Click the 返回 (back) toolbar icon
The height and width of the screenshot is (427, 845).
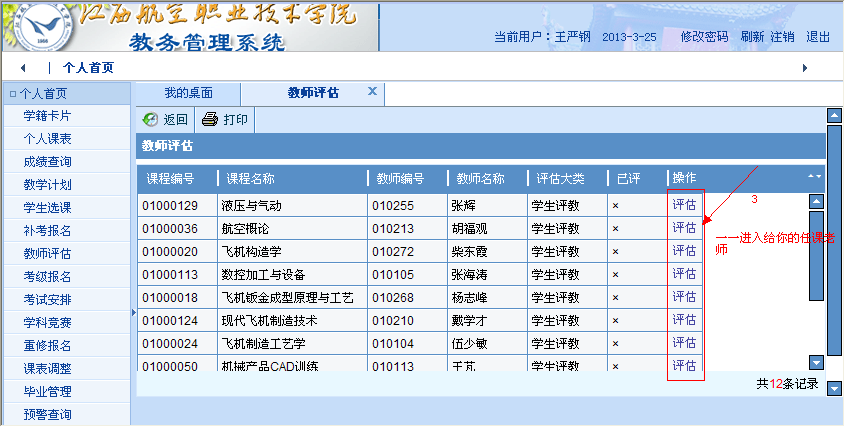point(151,119)
